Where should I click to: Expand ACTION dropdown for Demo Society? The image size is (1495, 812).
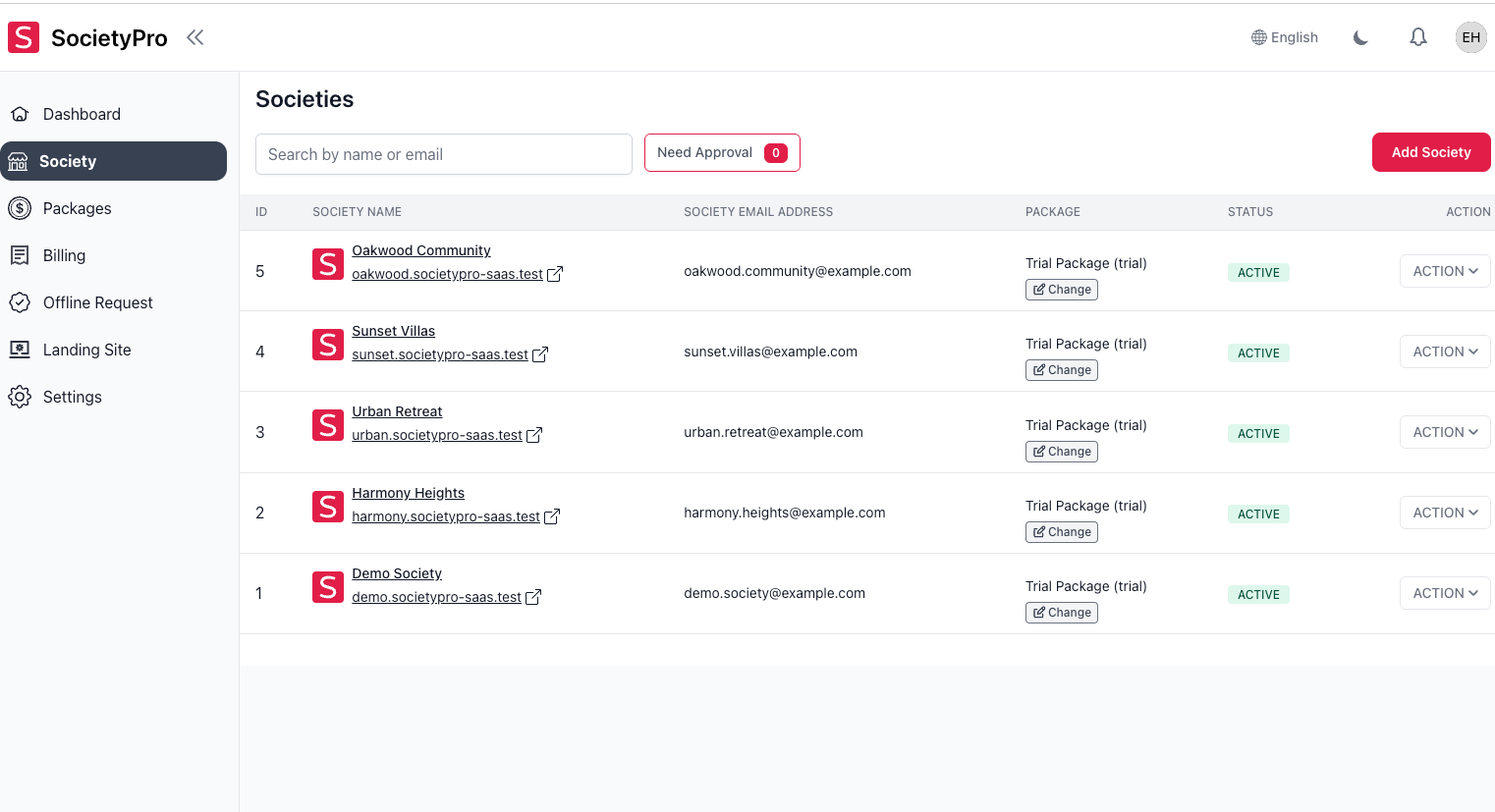[x=1445, y=593]
